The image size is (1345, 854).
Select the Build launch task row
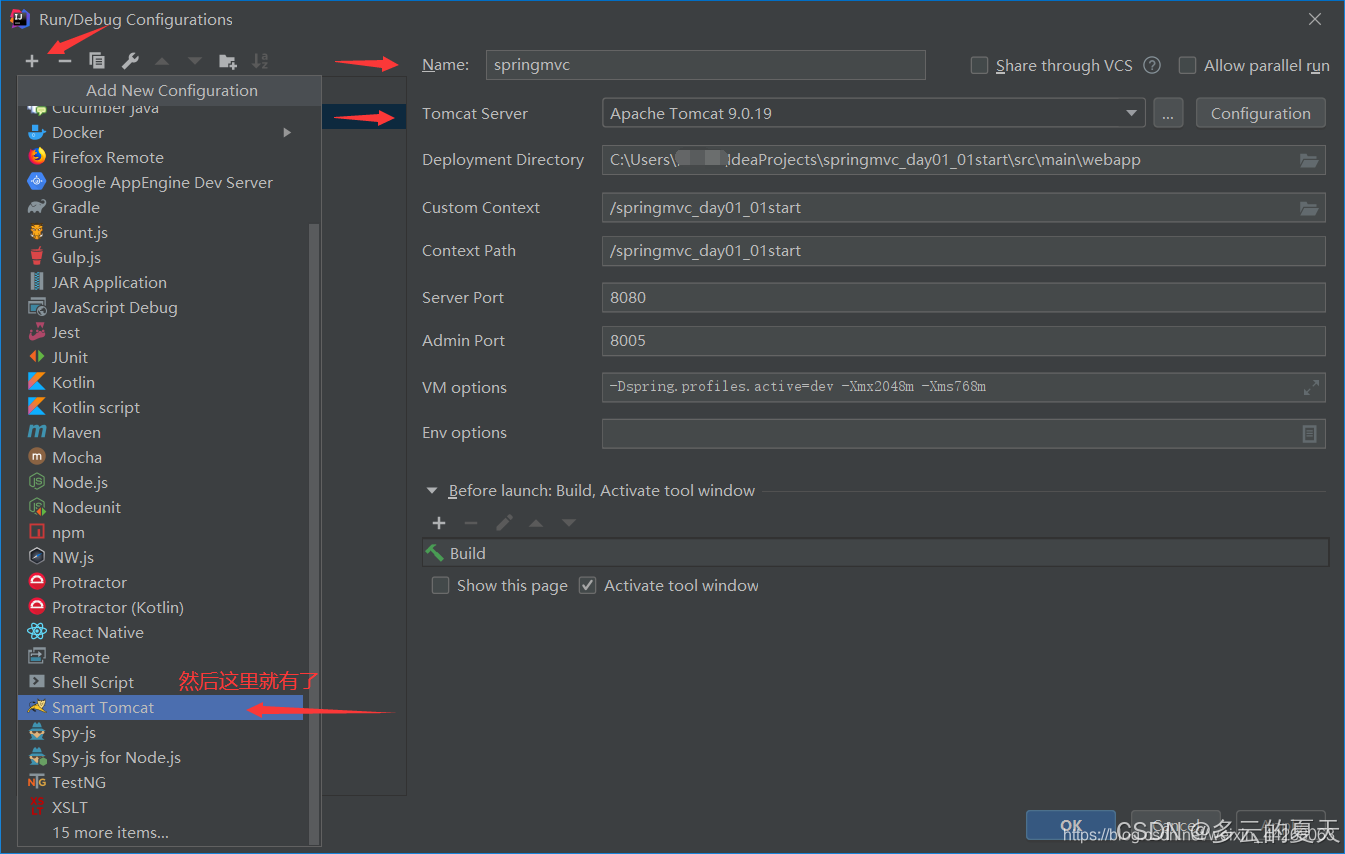pos(875,553)
